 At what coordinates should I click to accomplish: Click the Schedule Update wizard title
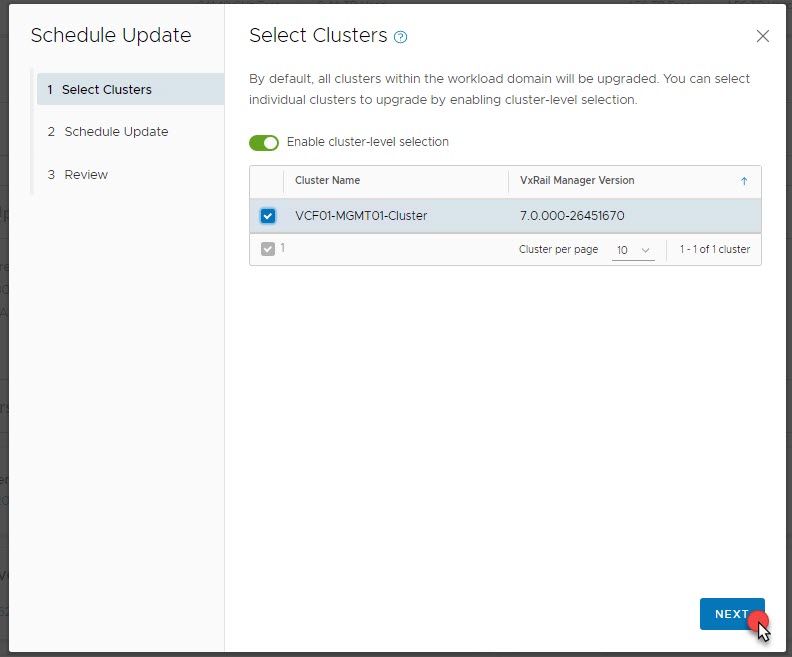coord(110,36)
